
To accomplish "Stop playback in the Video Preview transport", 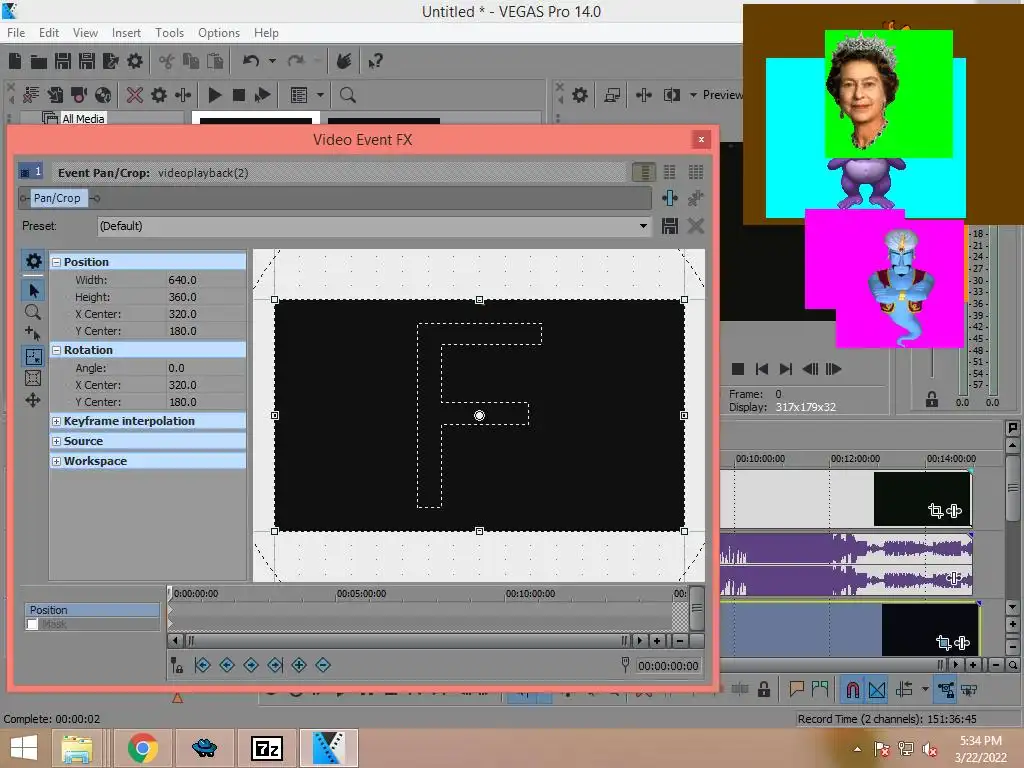I will pos(738,369).
